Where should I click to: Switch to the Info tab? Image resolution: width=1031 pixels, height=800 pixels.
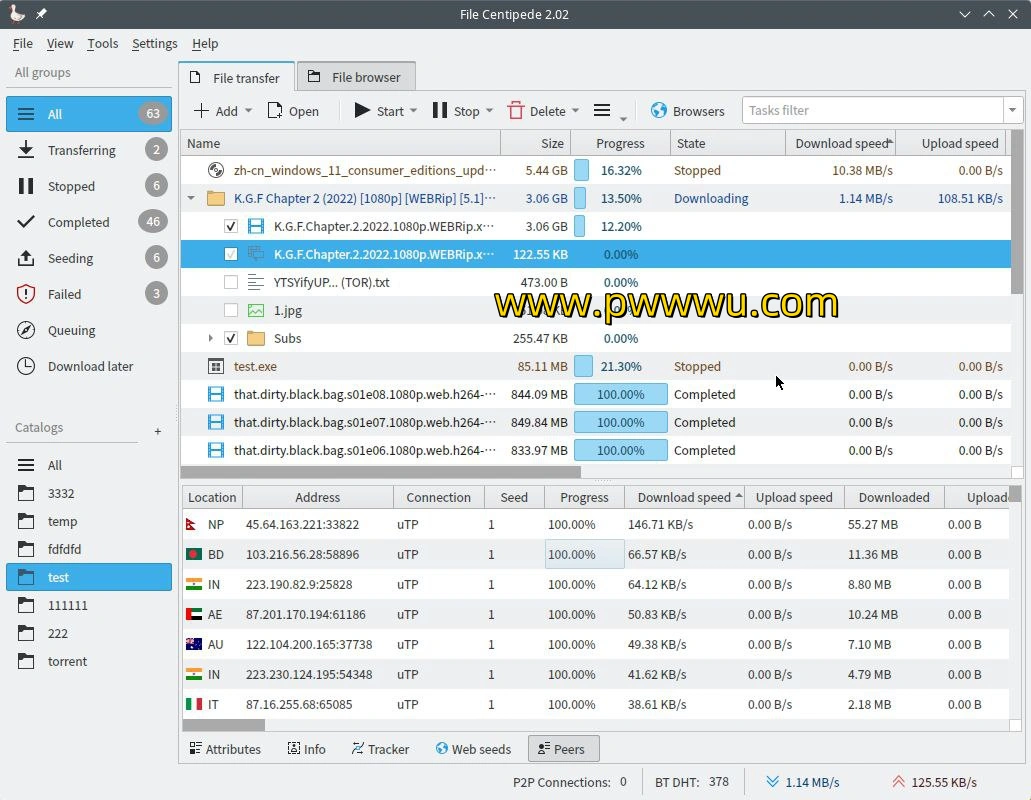pos(306,749)
